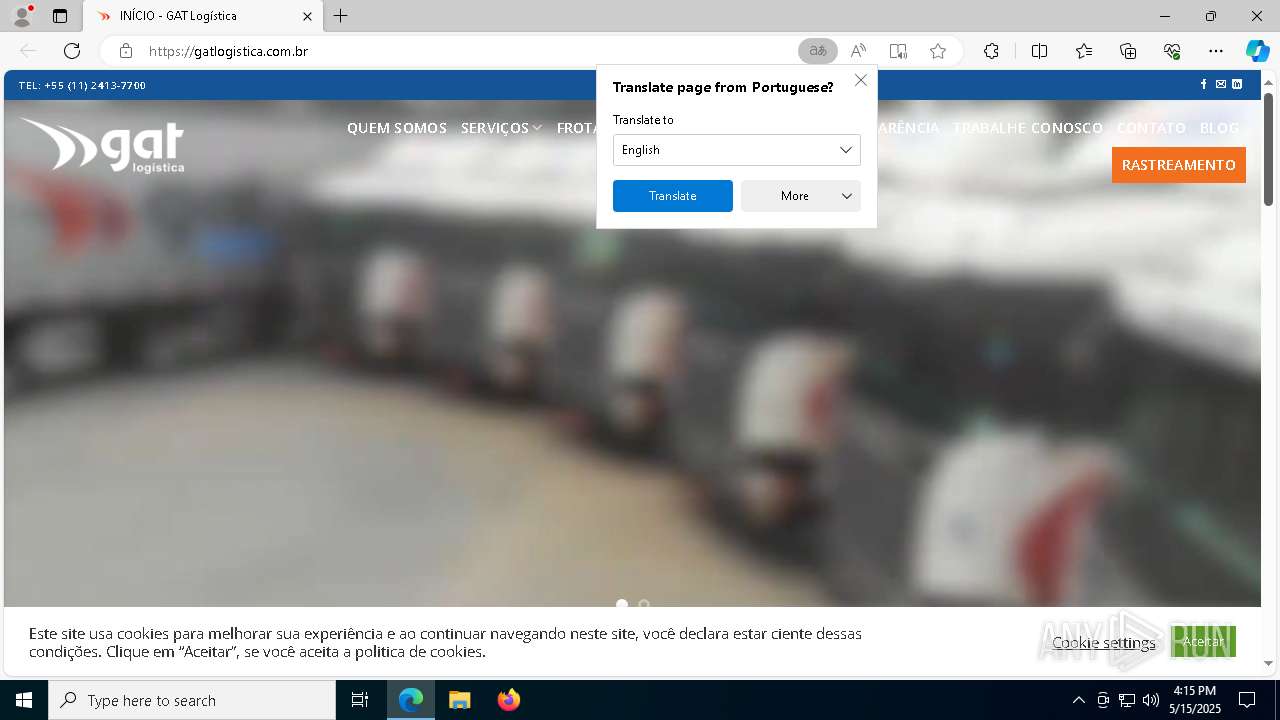The width and height of the screenshot is (1280, 720).
Task: Click the page vertical scrollbar thumb
Action: point(1268,149)
